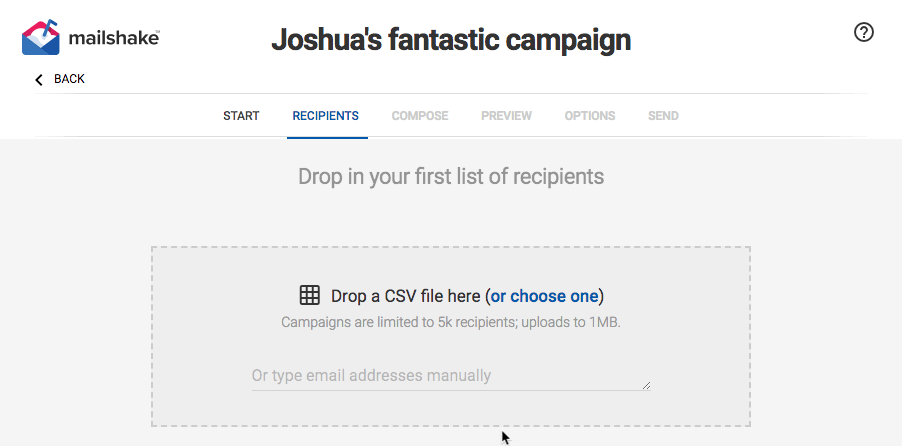Viewport: 902px width, 446px height.
Task: Click the CSV spreadsheet grid icon
Action: [x=309, y=295]
